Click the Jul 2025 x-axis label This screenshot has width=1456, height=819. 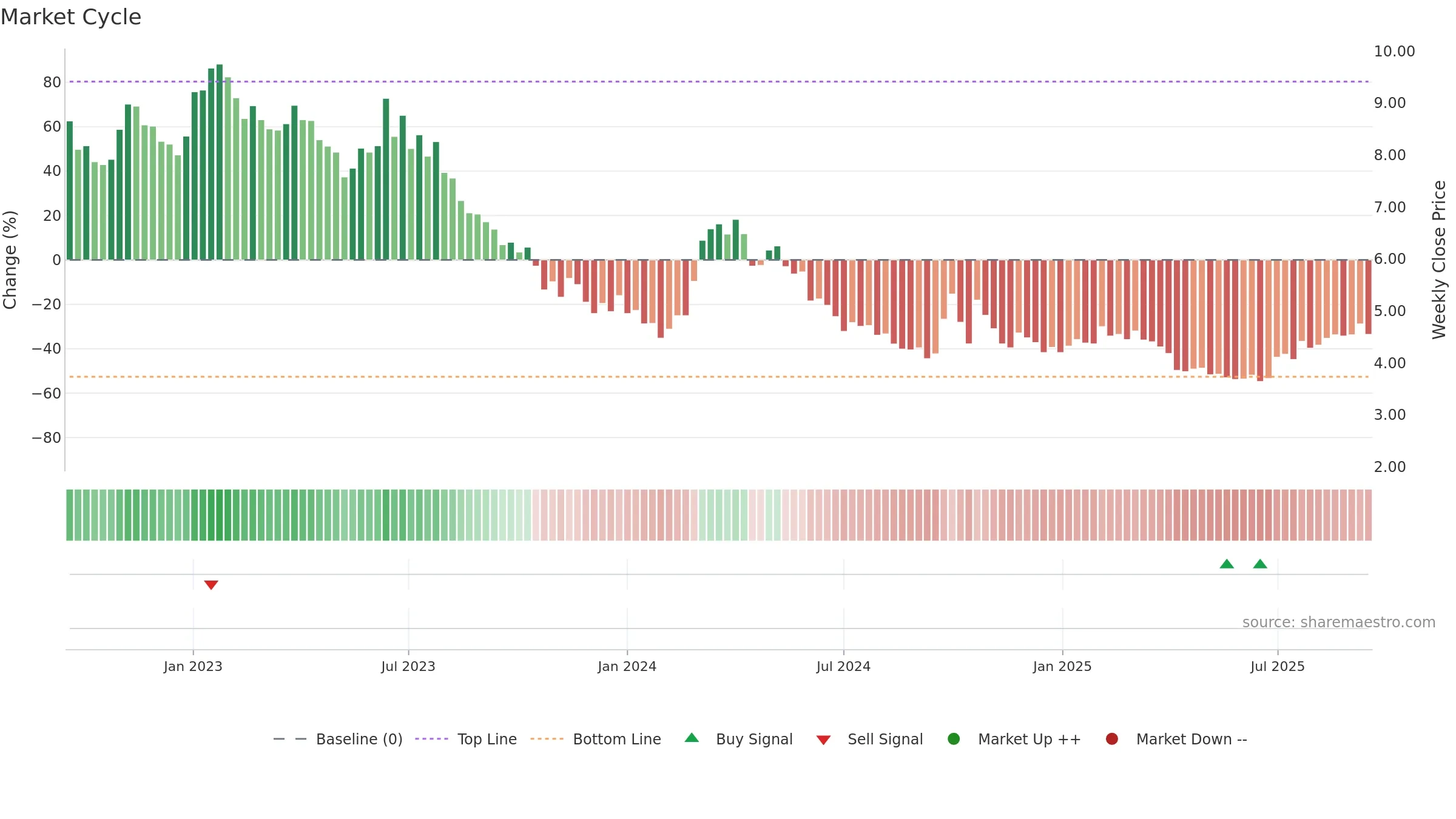(1278, 666)
